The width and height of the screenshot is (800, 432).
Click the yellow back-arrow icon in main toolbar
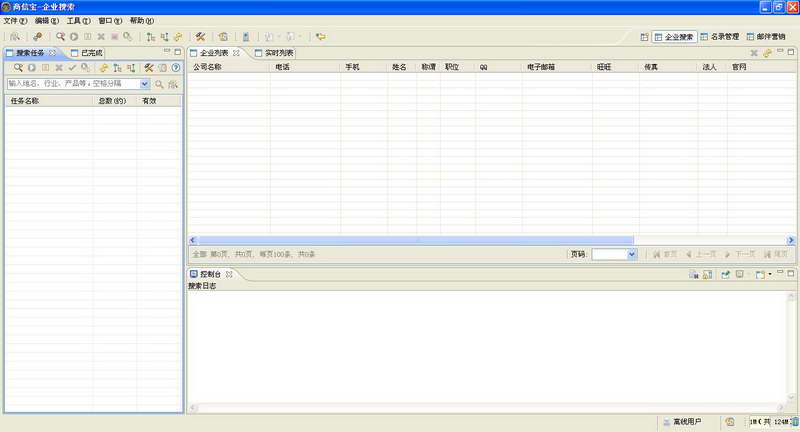[x=320, y=37]
